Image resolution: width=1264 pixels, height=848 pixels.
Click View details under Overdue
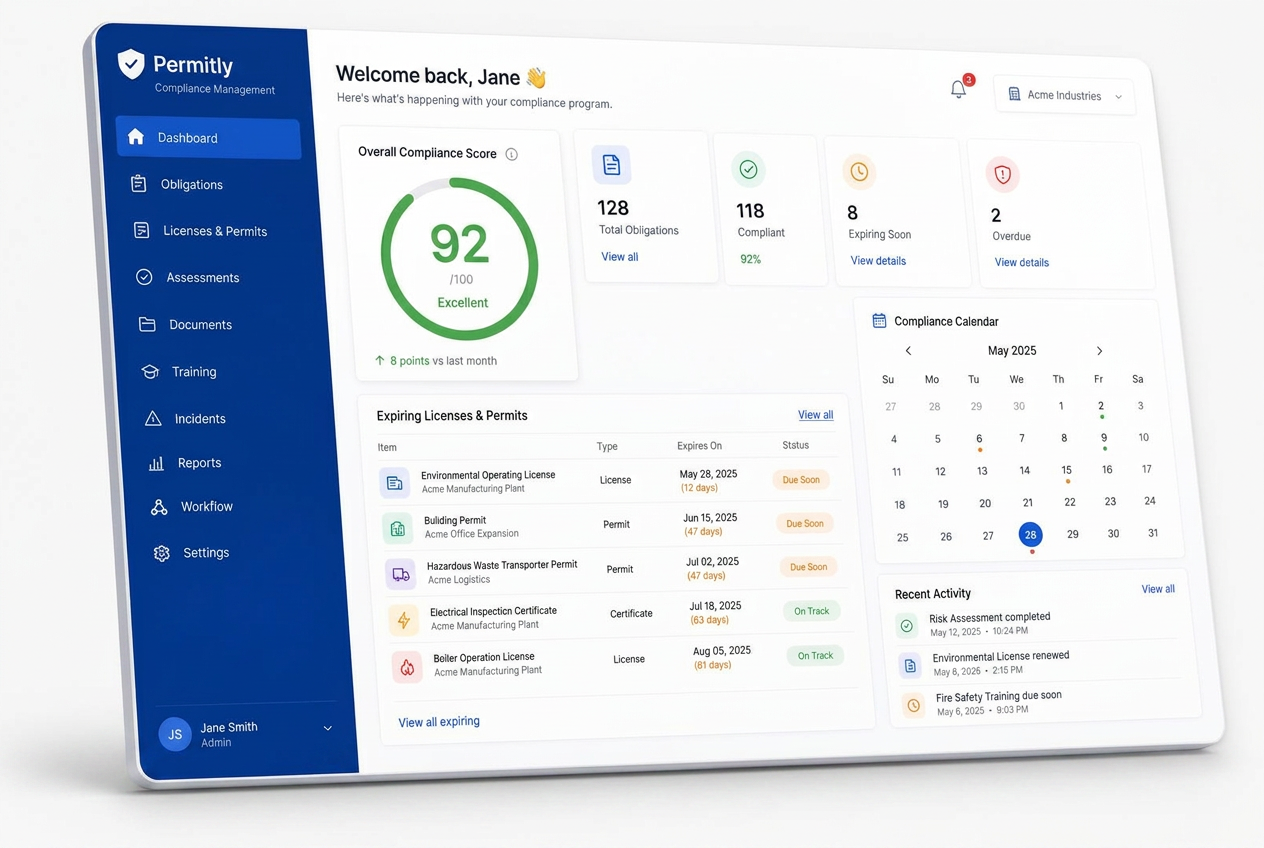coord(1022,263)
